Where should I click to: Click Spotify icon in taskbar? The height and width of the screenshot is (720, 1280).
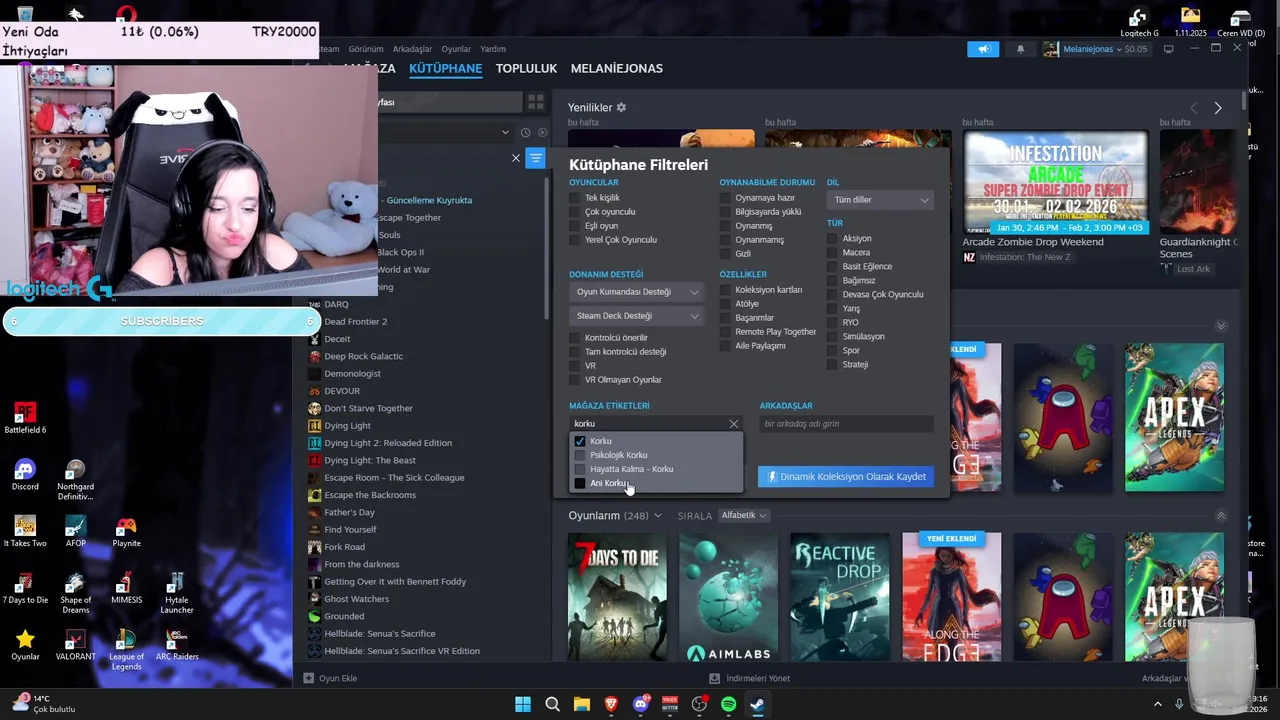pos(728,704)
